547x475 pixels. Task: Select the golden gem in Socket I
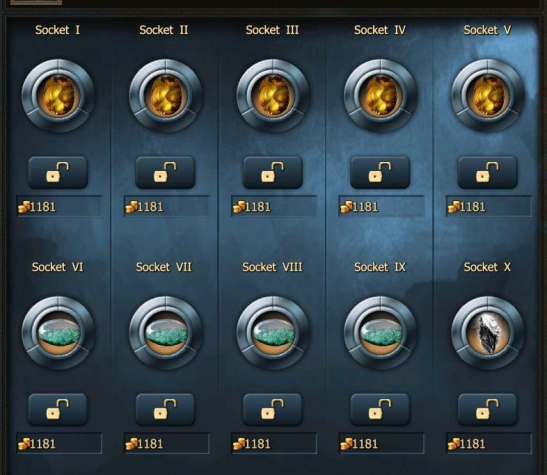(x=58, y=96)
